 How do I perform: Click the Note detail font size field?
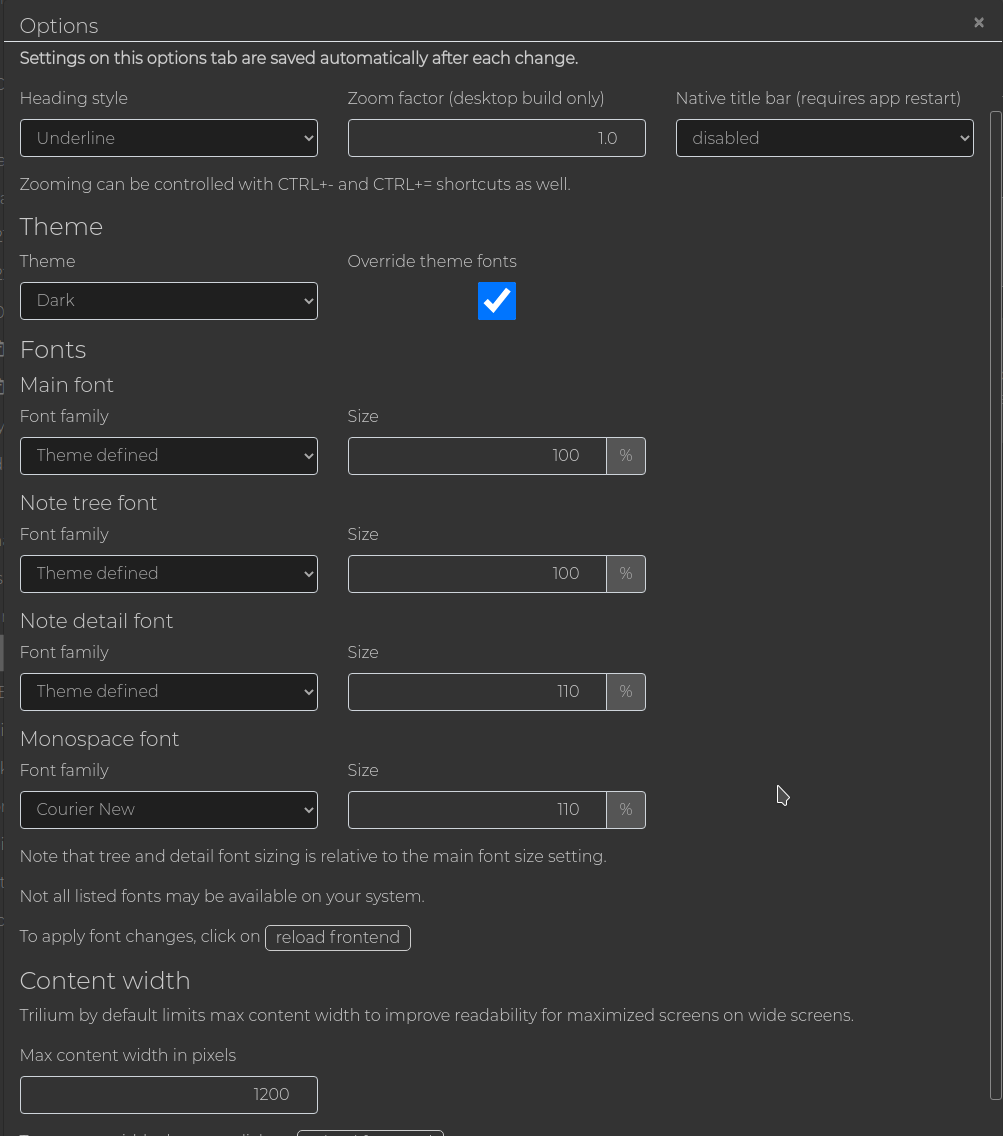click(x=478, y=692)
